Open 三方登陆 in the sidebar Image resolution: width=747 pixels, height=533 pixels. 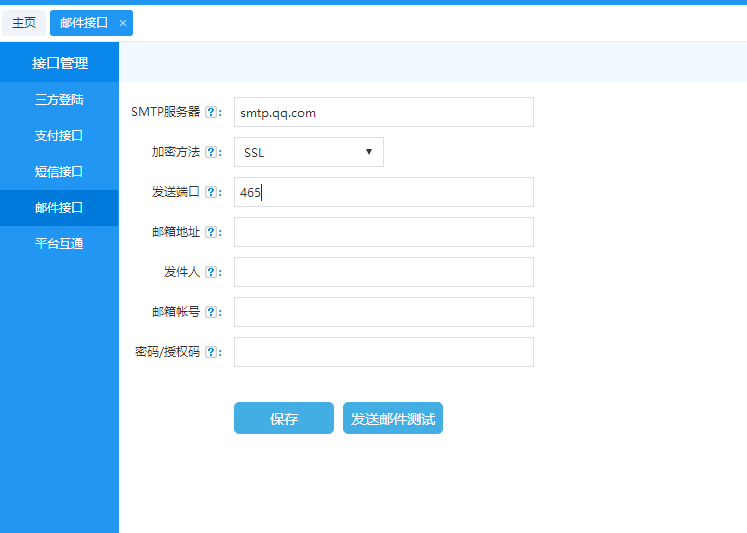pyautogui.click(x=59, y=99)
